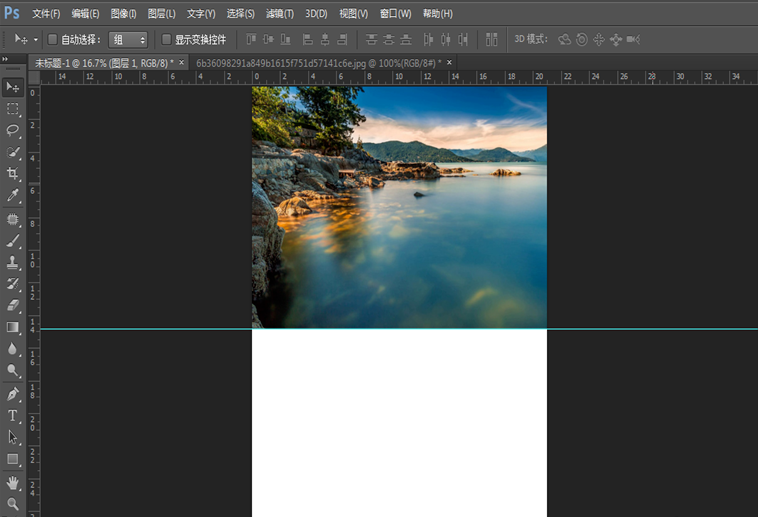Open the 图像(I) menu

coord(123,14)
